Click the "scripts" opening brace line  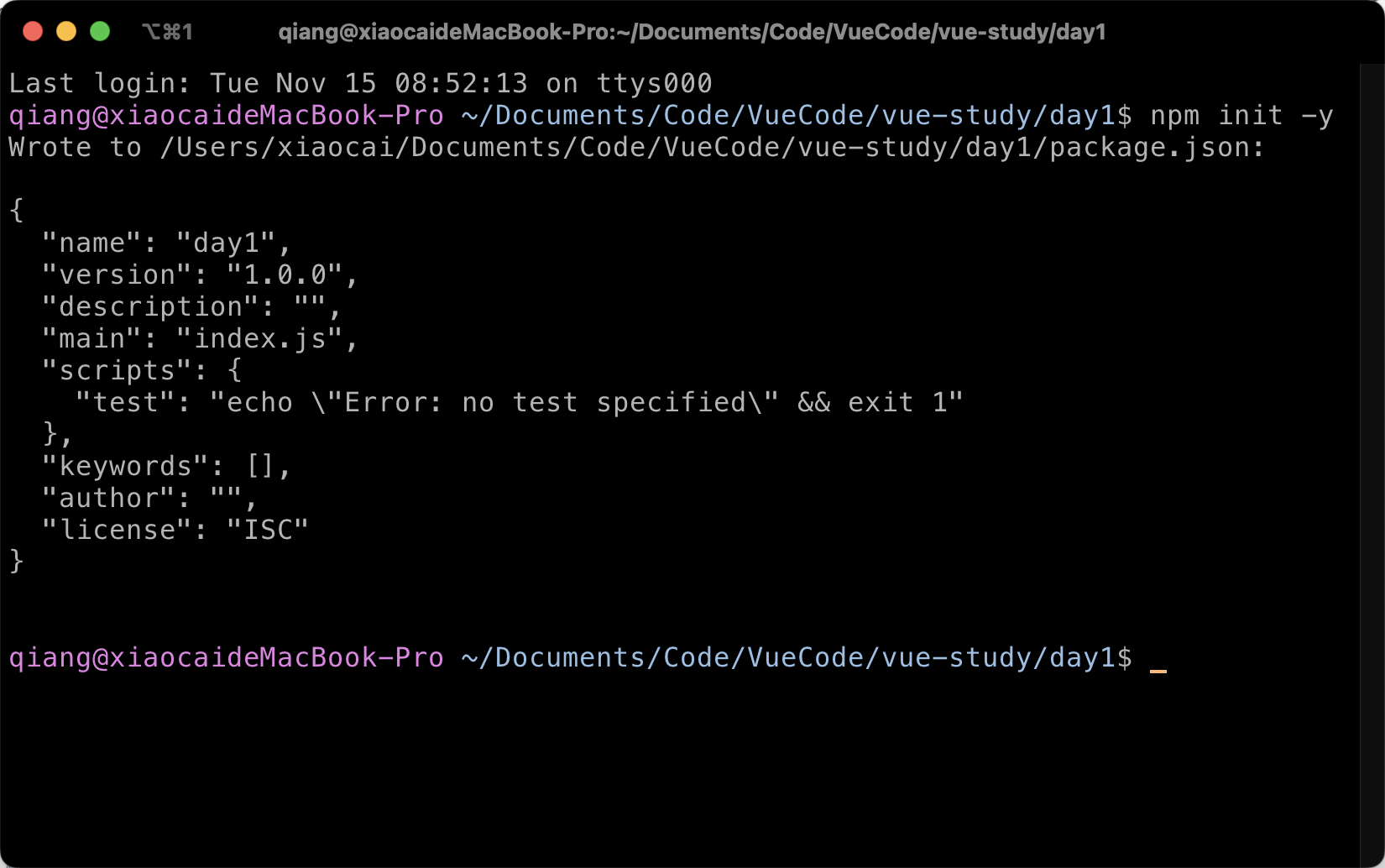coord(141,370)
